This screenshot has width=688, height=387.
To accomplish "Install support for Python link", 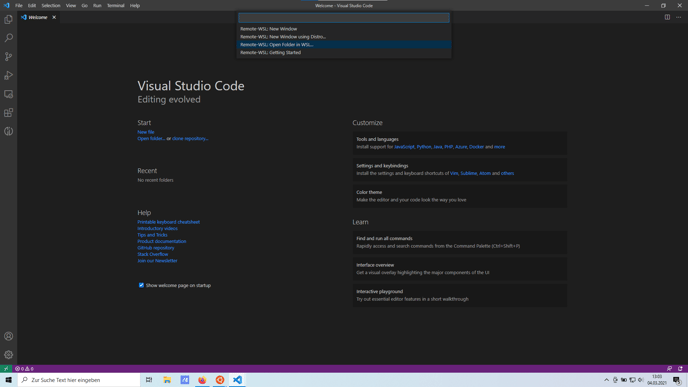I will 424,147.
